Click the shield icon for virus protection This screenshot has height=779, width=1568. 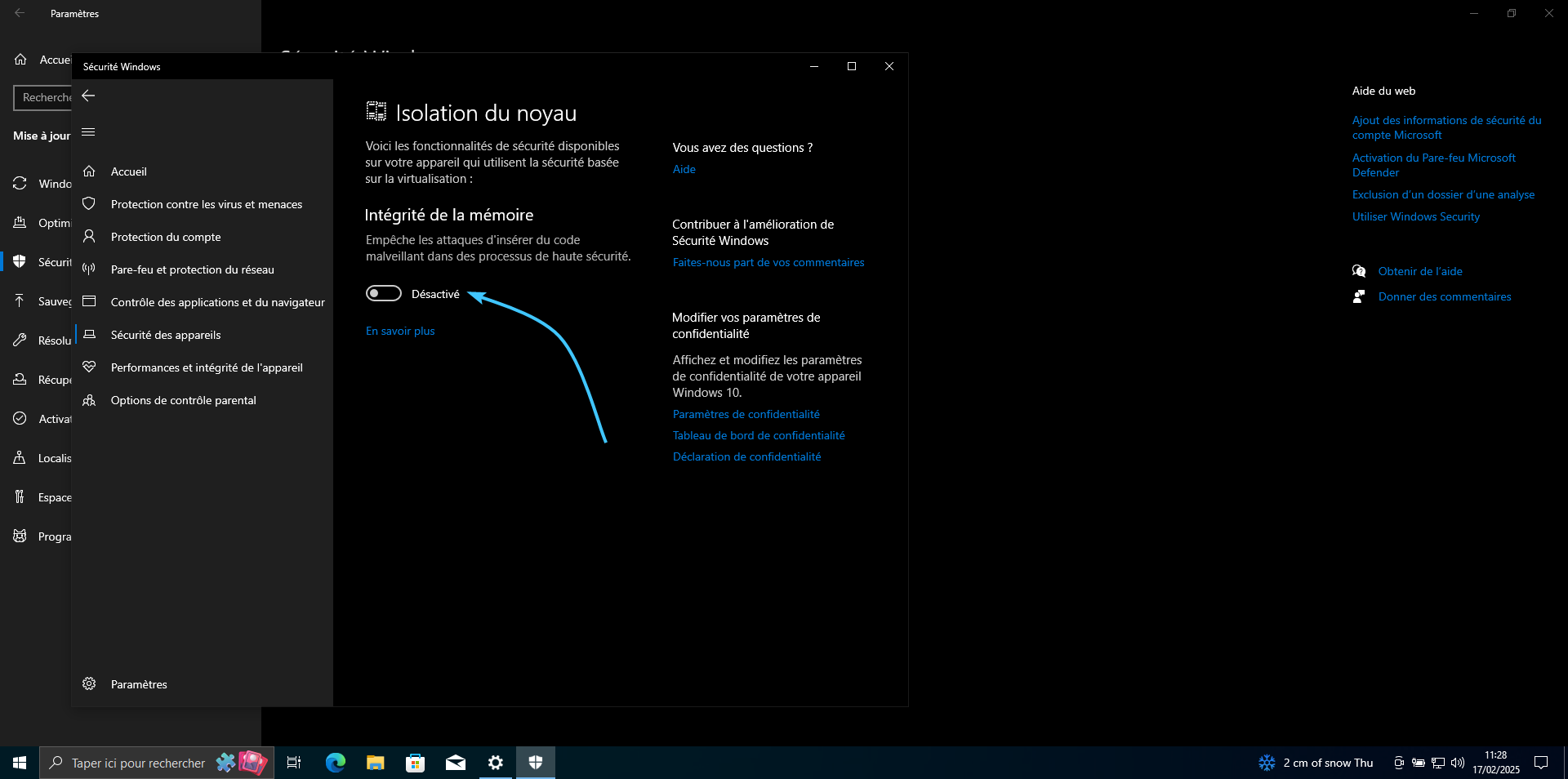tap(90, 204)
